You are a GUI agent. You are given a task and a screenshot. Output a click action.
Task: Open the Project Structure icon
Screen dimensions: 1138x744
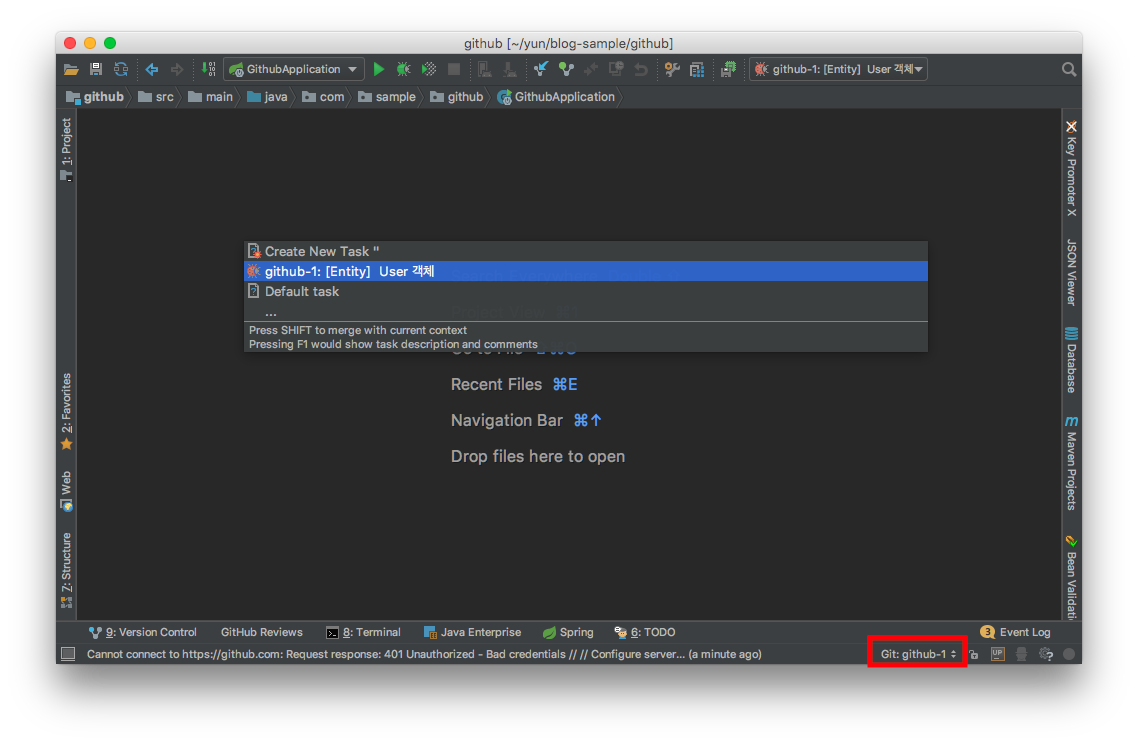click(x=697, y=69)
